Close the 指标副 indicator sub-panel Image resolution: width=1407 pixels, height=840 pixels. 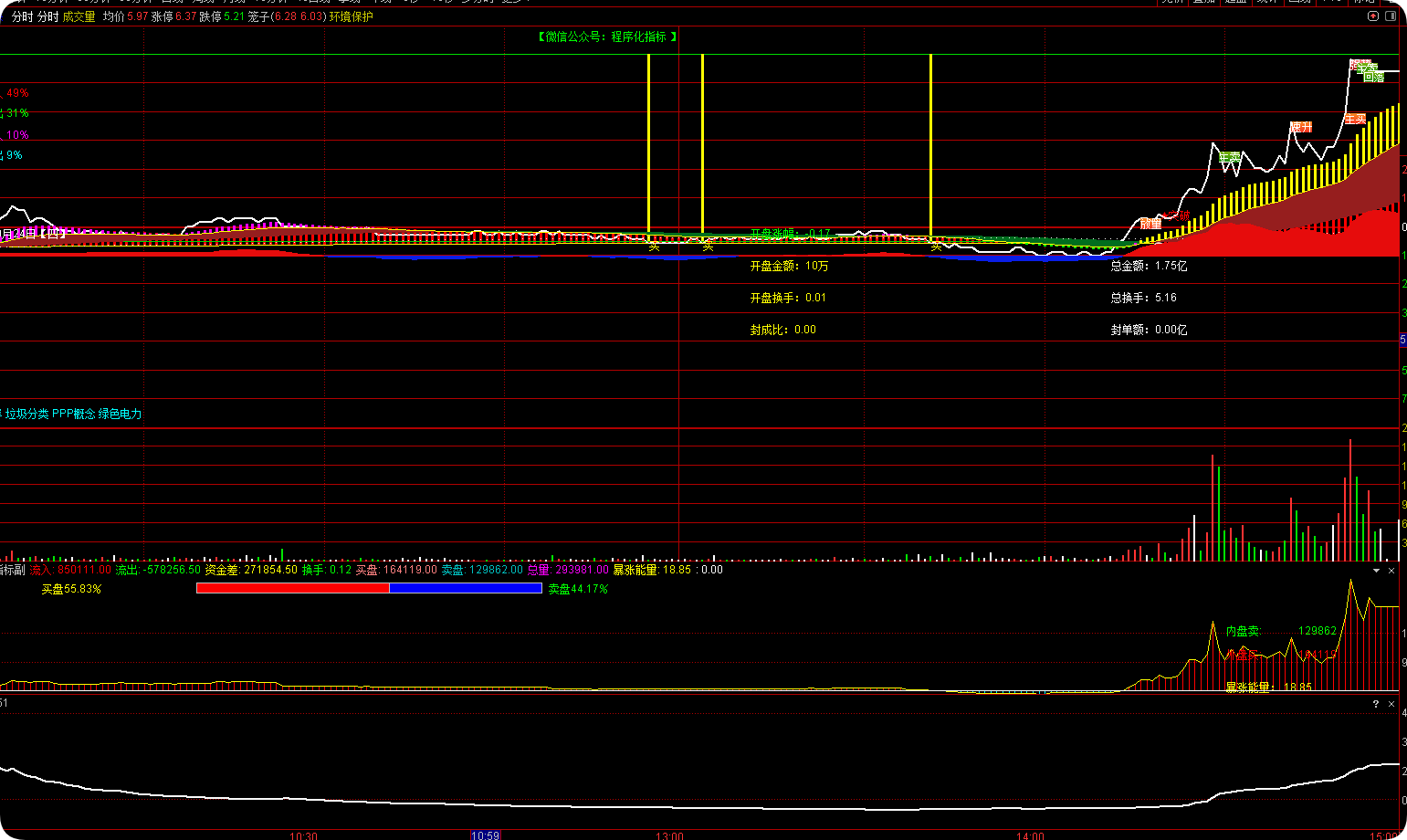tap(1391, 571)
